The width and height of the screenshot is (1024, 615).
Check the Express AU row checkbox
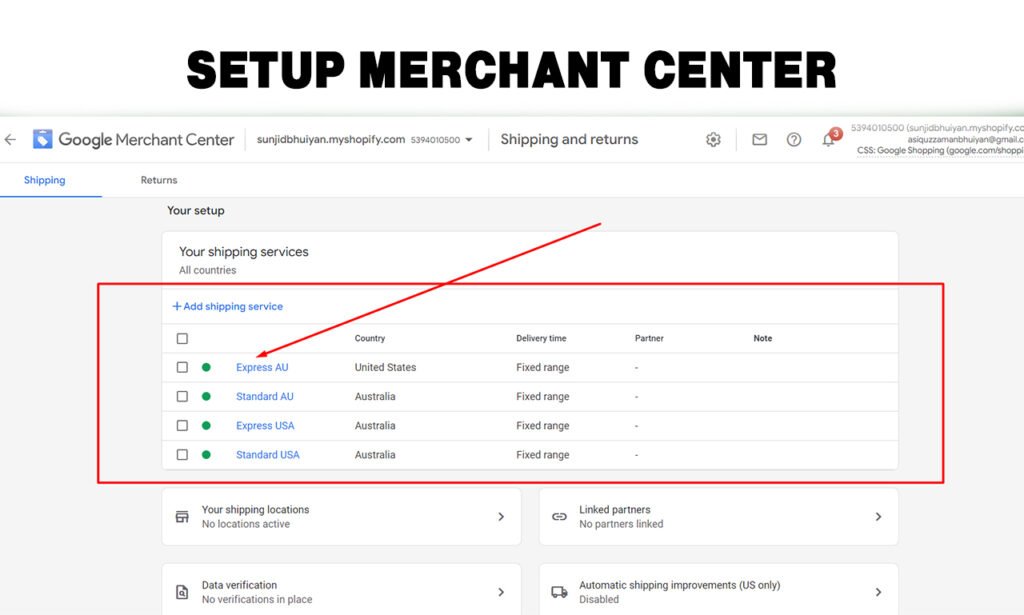coord(182,367)
